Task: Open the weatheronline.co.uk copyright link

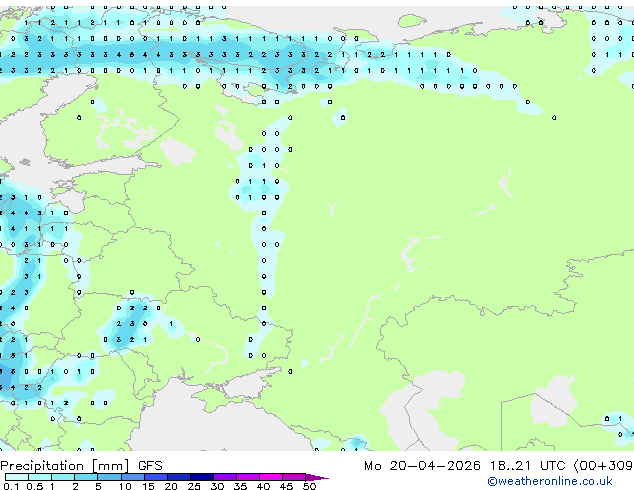Action: [549, 481]
